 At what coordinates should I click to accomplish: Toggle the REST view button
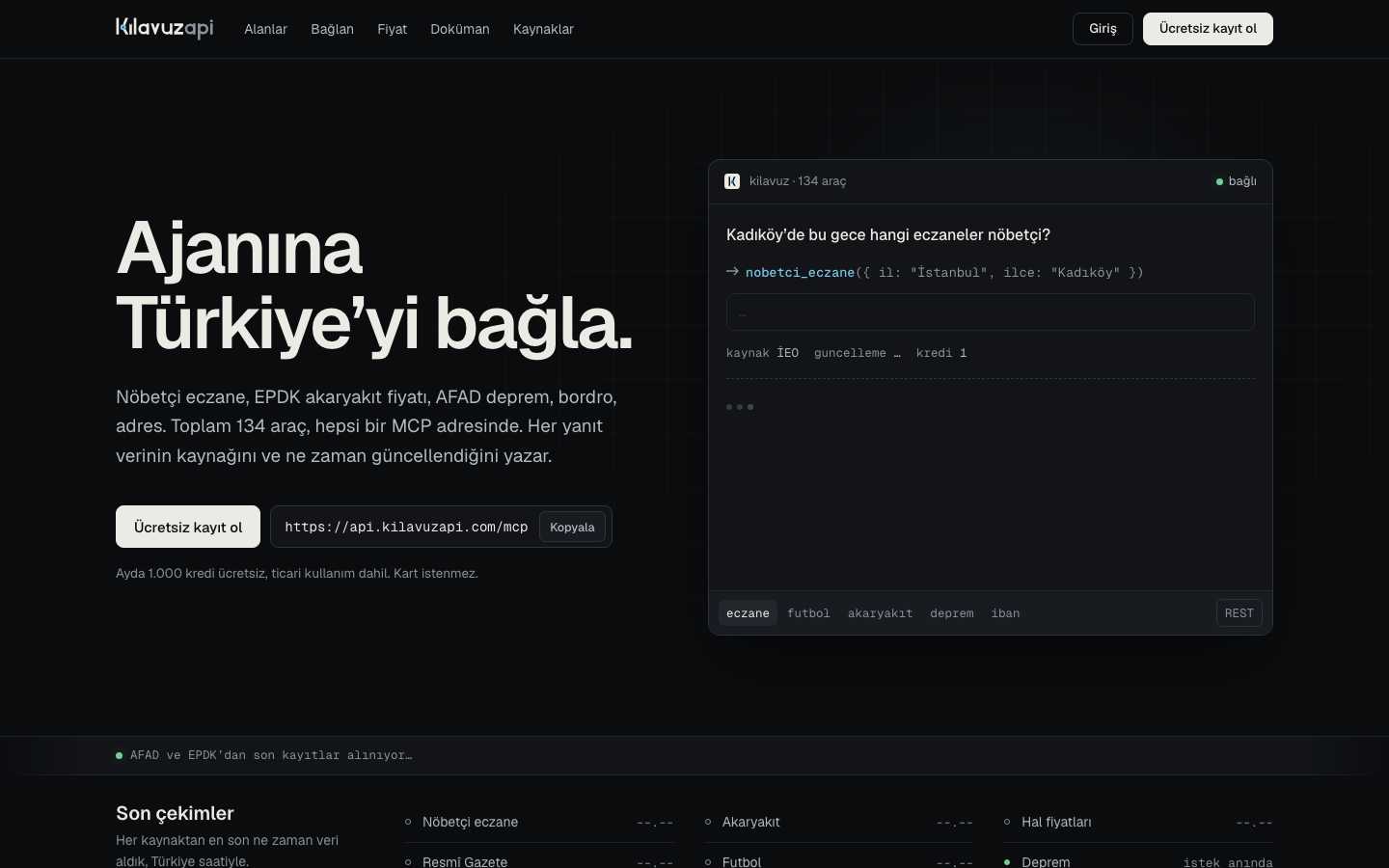click(x=1239, y=612)
